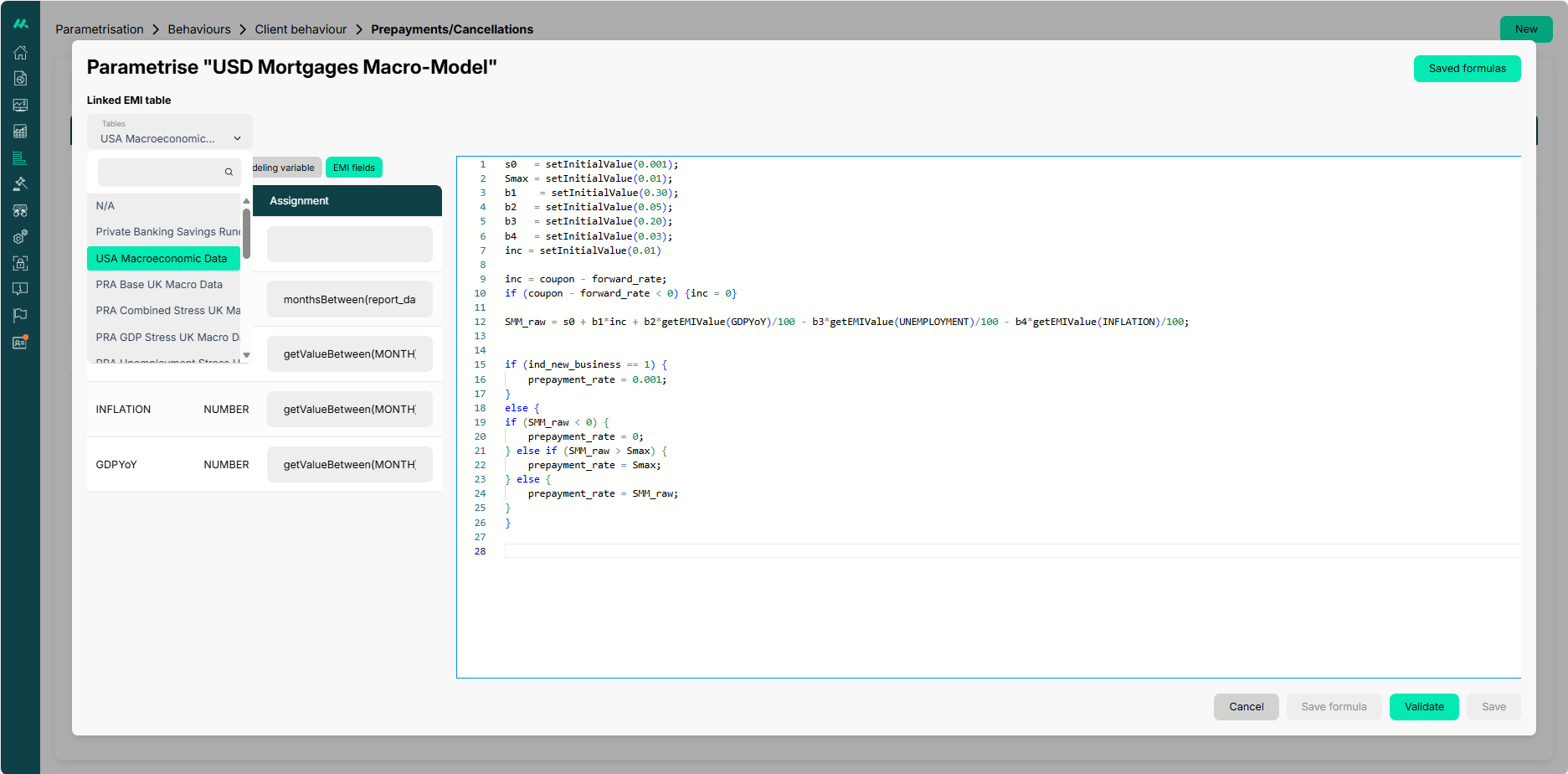Image resolution: width=1568 pixels, height=774 pixels.
Task: Validate the formula code
Action: 1424,706
